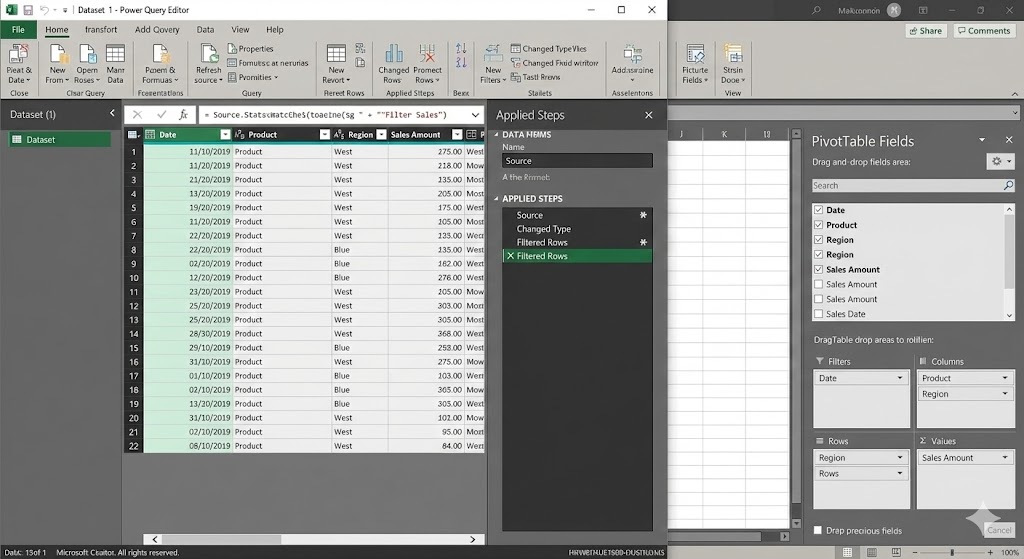Viewport: 1024px width, 559px height.
Task: Uncheck the Product field checkbox
Action: coord(819,225)
